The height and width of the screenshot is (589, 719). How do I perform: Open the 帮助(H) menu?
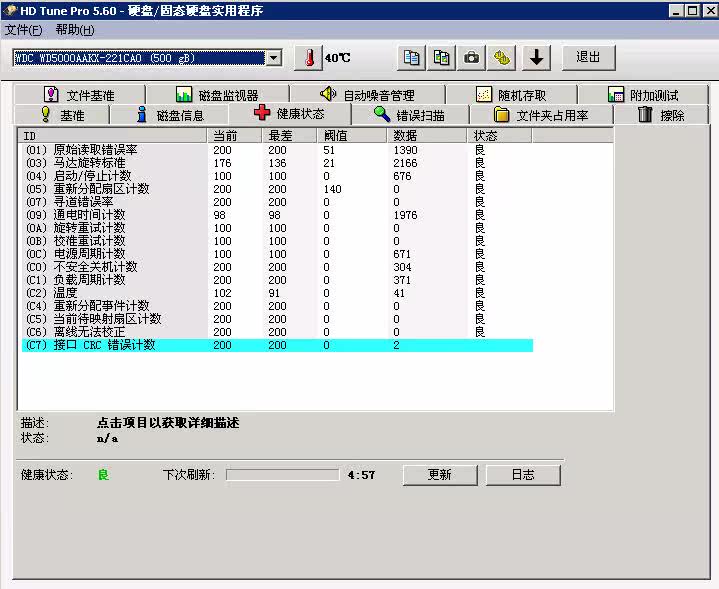[x=75, y=30]
